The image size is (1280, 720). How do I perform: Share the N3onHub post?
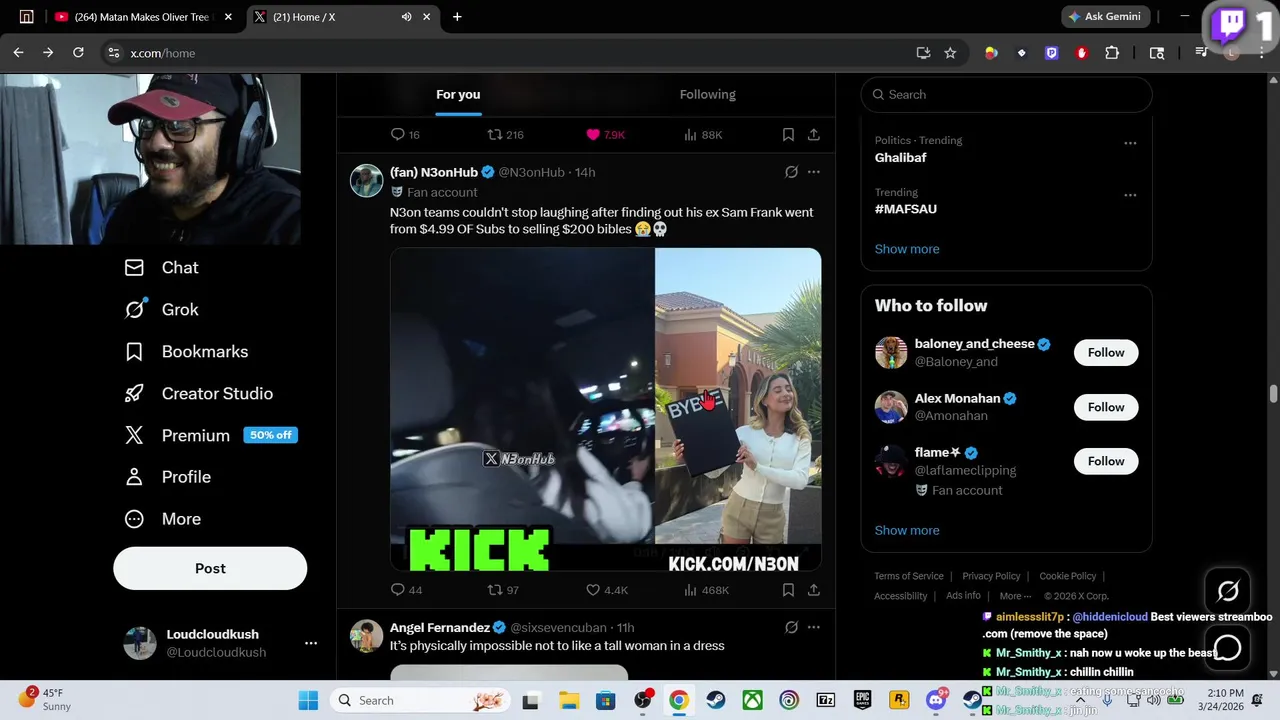[814, 590]
